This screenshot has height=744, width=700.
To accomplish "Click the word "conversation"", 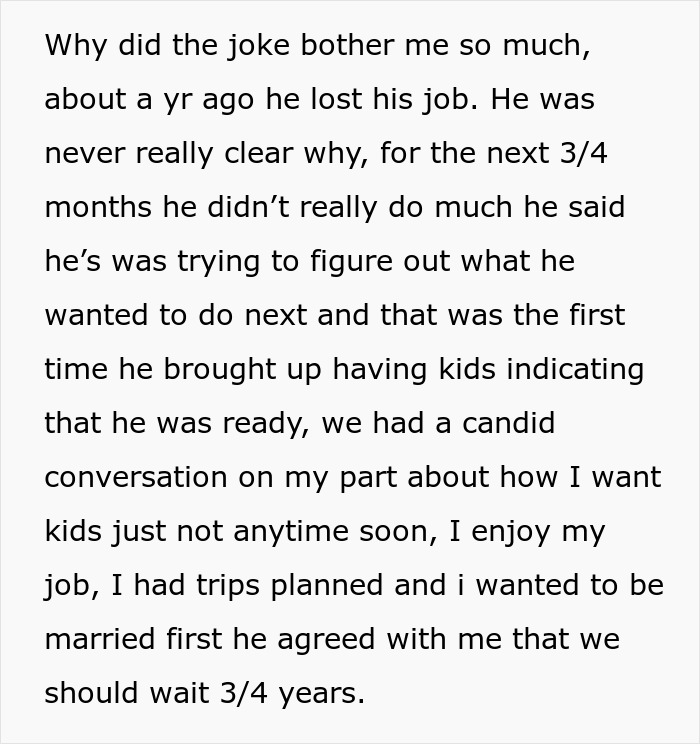I will pyautogui.click(x=136, y=477).
